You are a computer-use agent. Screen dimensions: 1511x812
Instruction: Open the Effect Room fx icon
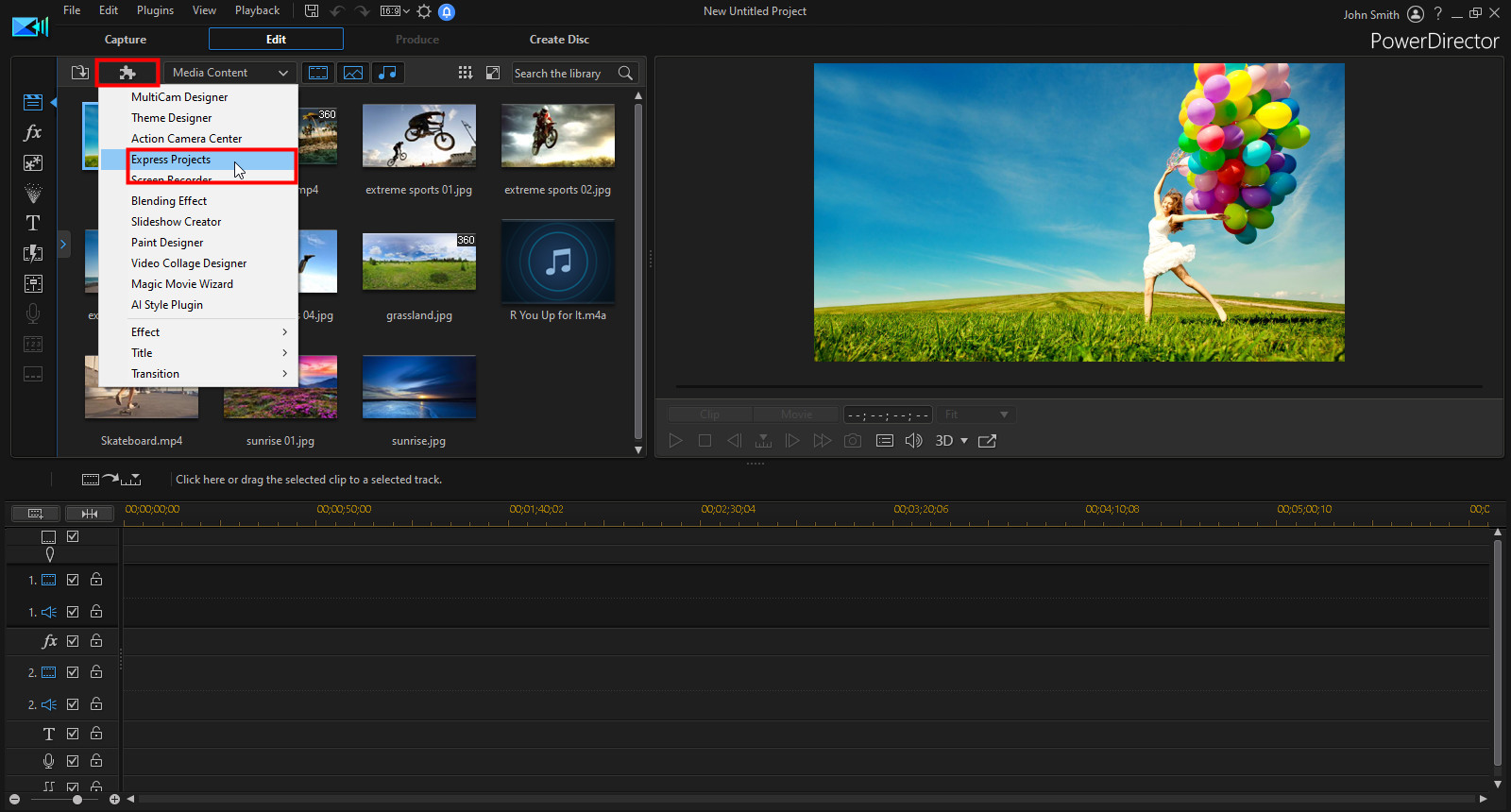point(33,133)
